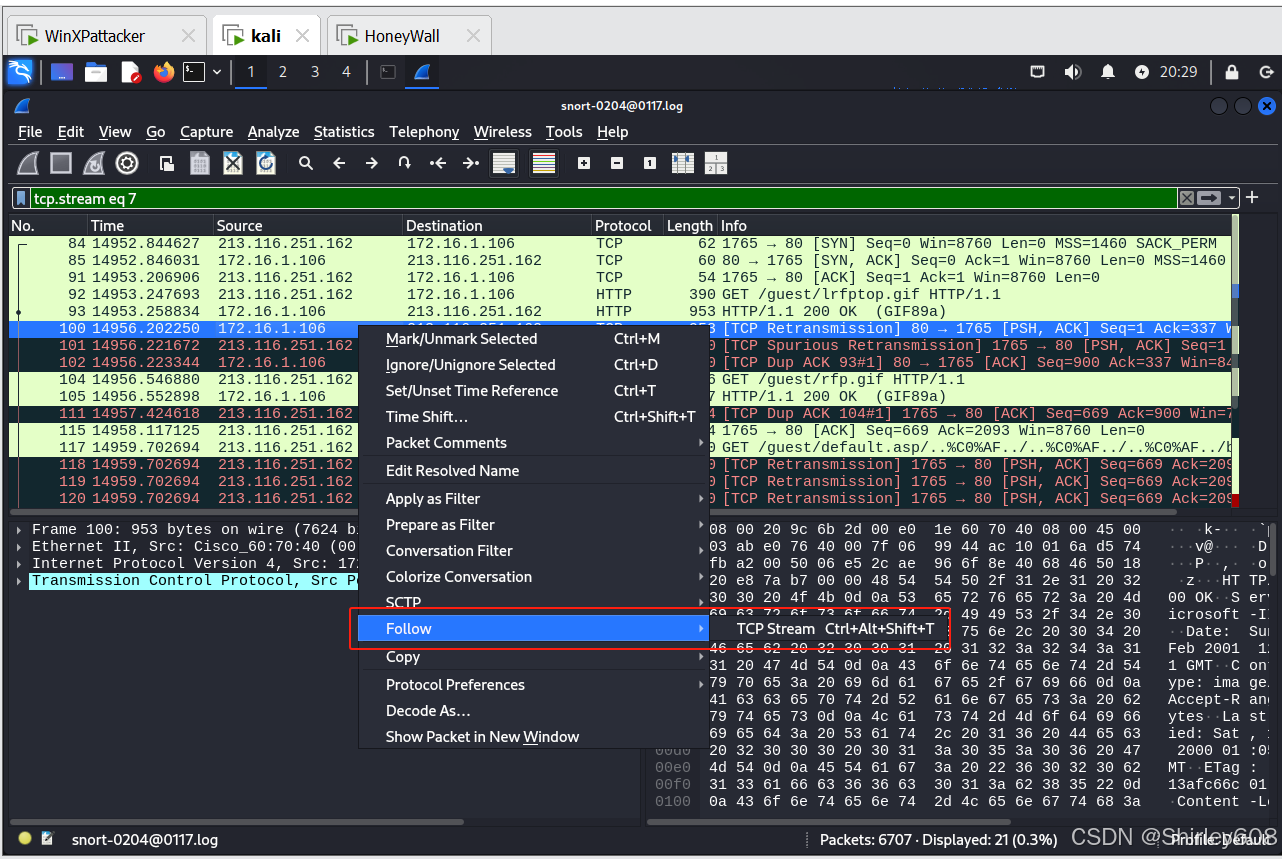
Task: Close this capture file
Action: [x=233, y=163]
